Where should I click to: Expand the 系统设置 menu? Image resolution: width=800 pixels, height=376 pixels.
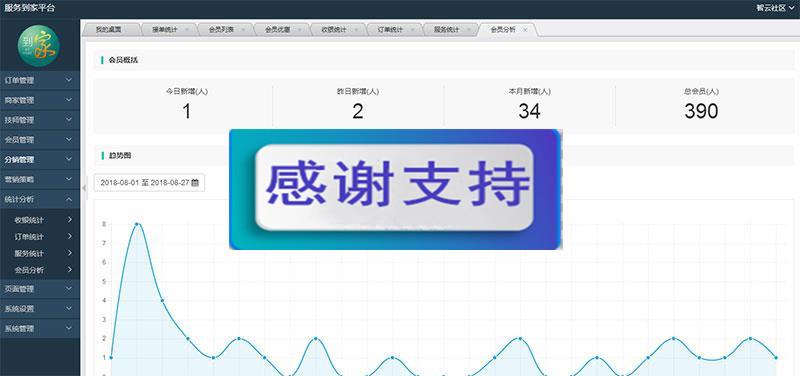(x=40, y=309)
